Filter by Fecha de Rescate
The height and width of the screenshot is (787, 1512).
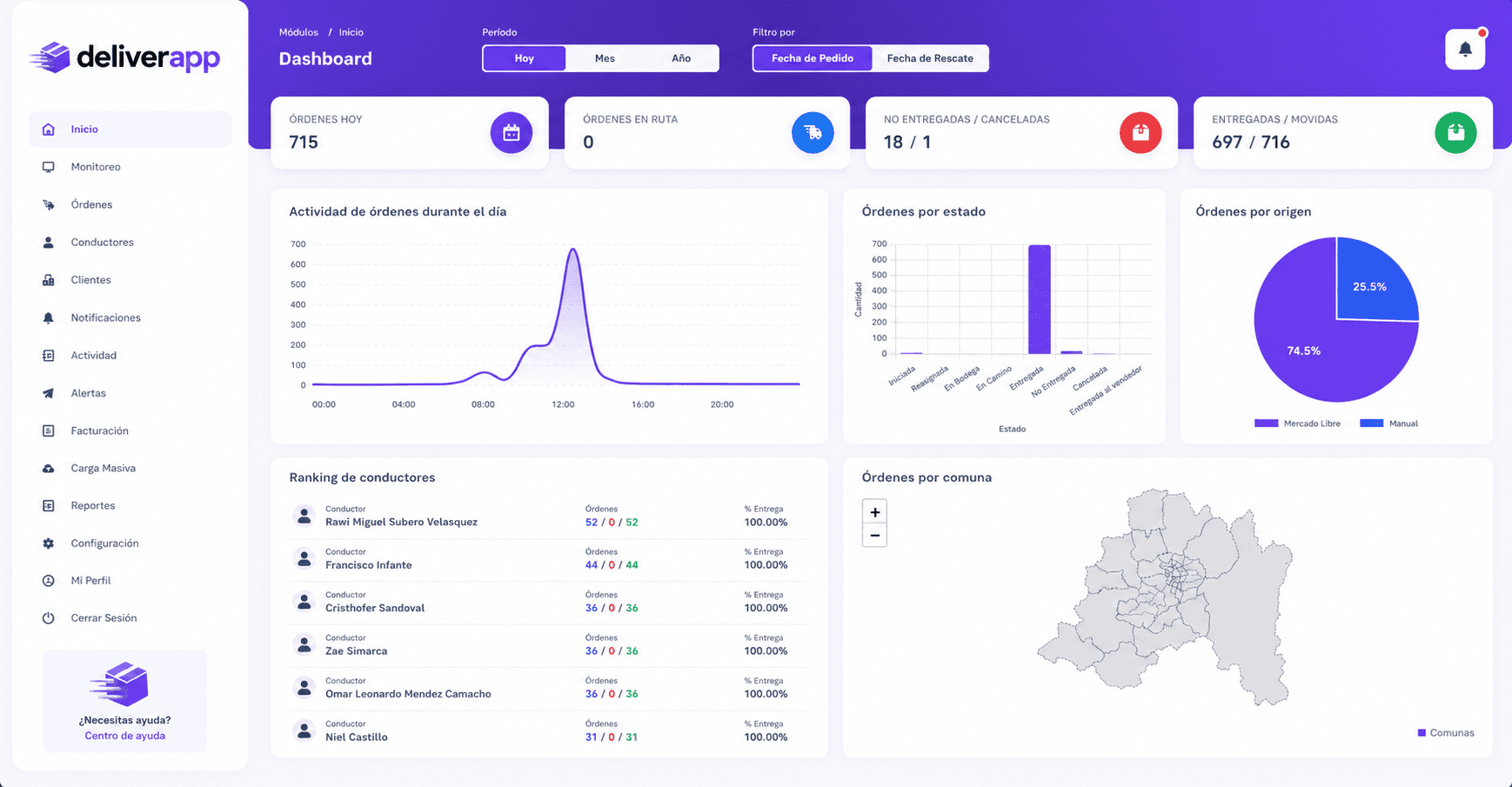[x=930, y=58]
